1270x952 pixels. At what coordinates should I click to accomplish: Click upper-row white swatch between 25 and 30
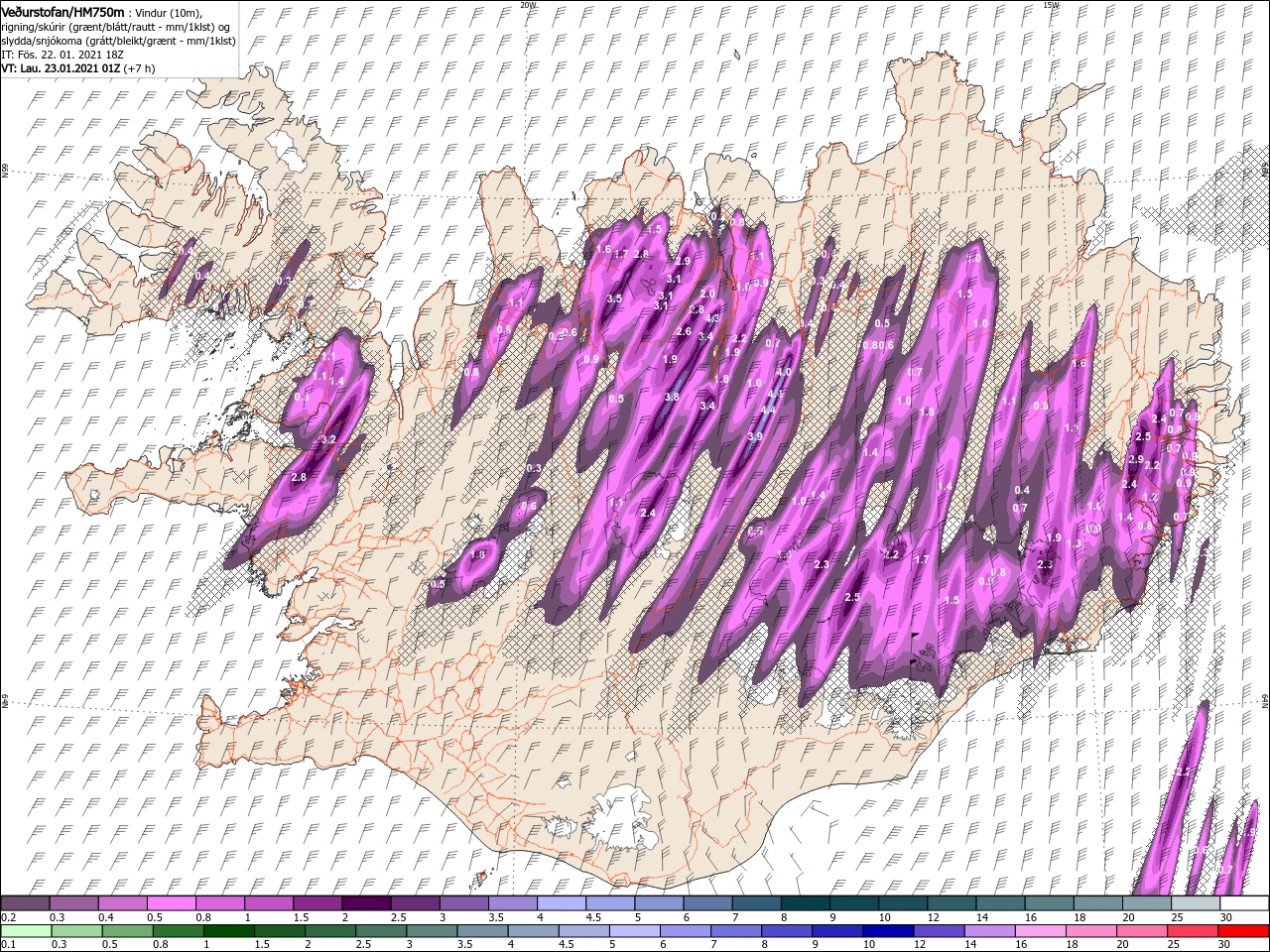click(x=1195, y=902)
